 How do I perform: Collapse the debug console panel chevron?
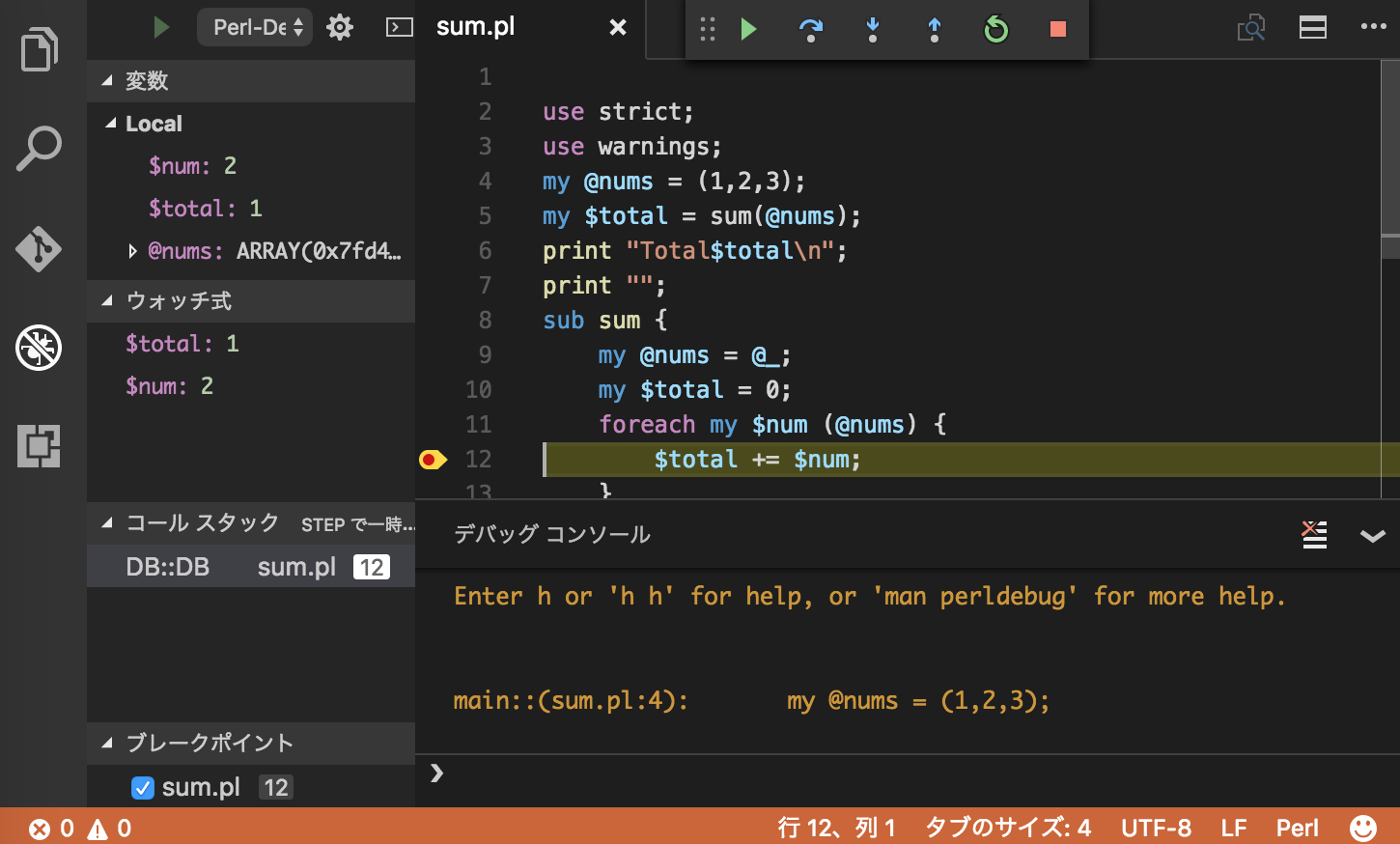click(x=1373, y=535)
